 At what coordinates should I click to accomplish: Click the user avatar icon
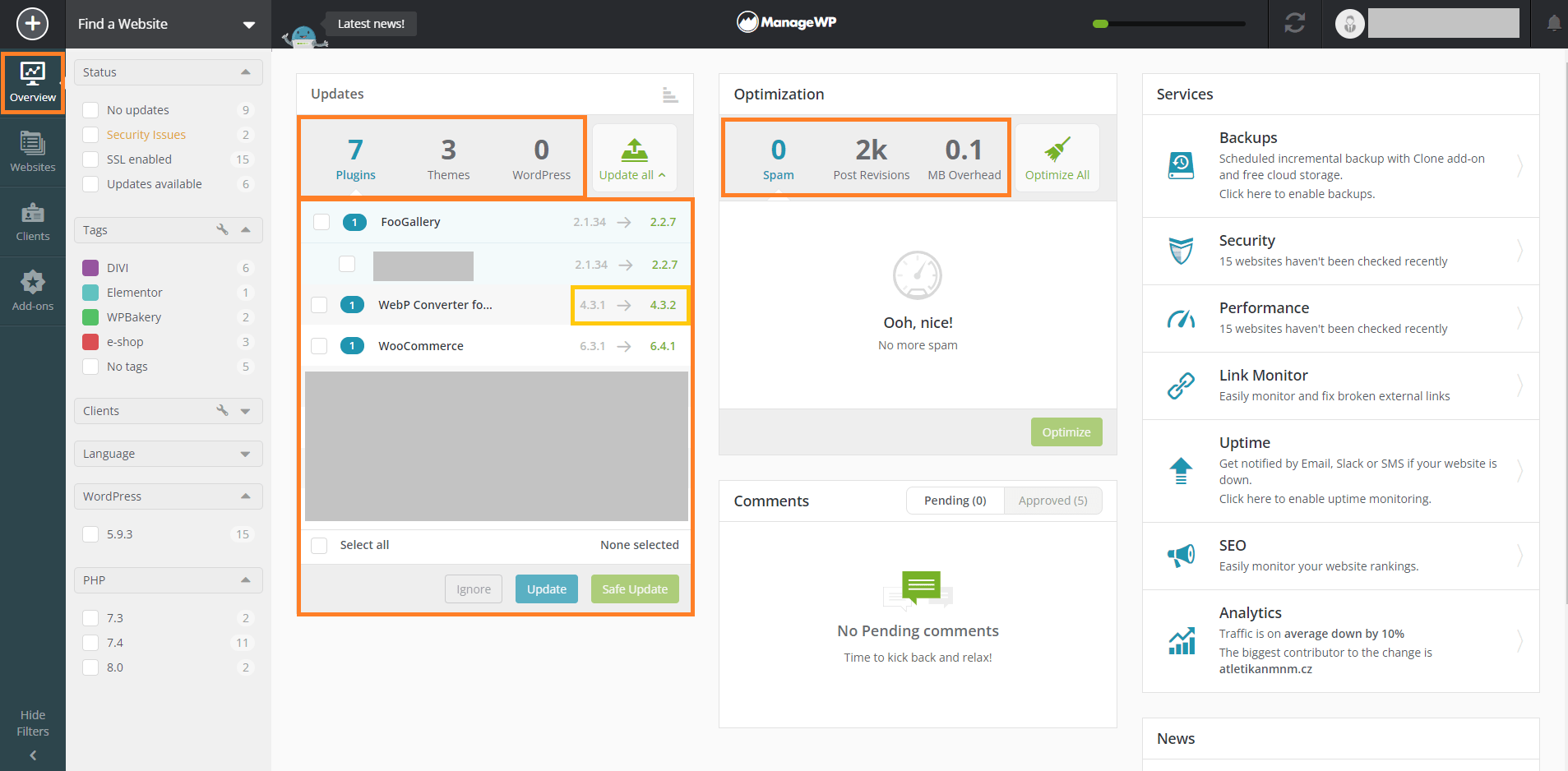tap(1350, 24)
